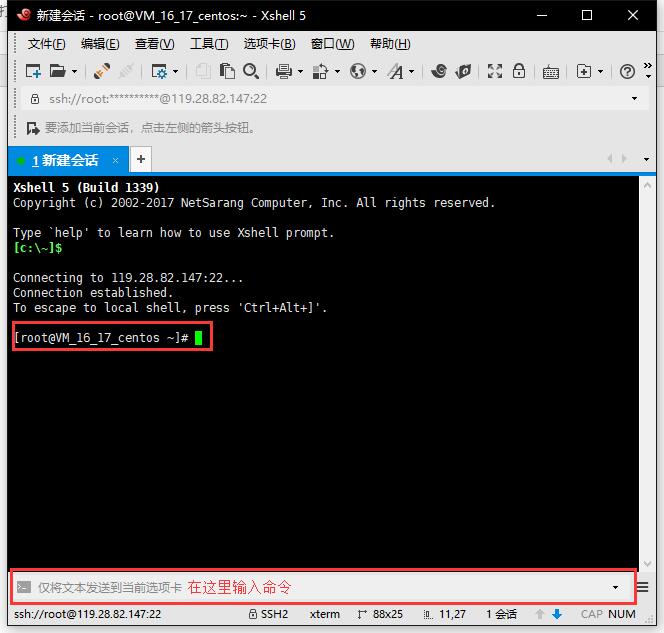Open the 工具(T) menu
Viewport: 664px width, 633px height.
coord(208,44)
